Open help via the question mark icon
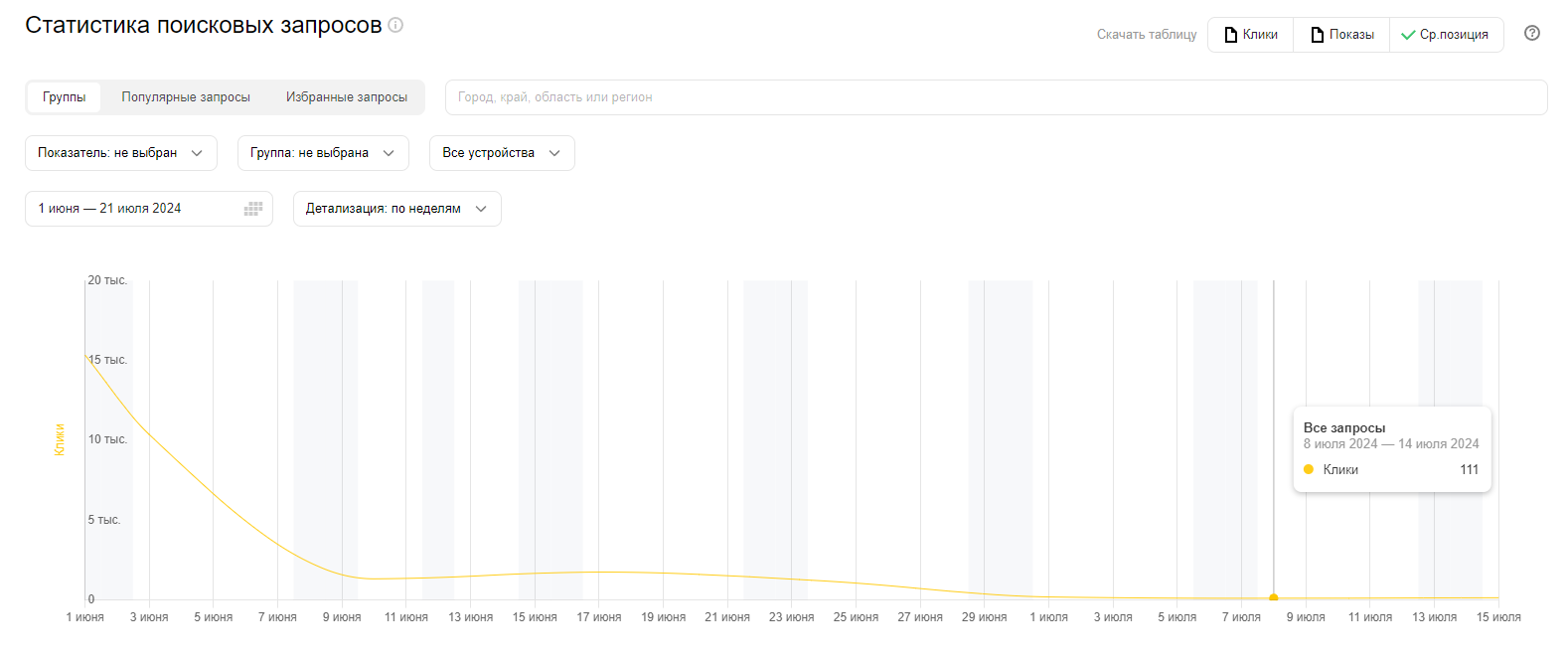 pos(1531,34)
